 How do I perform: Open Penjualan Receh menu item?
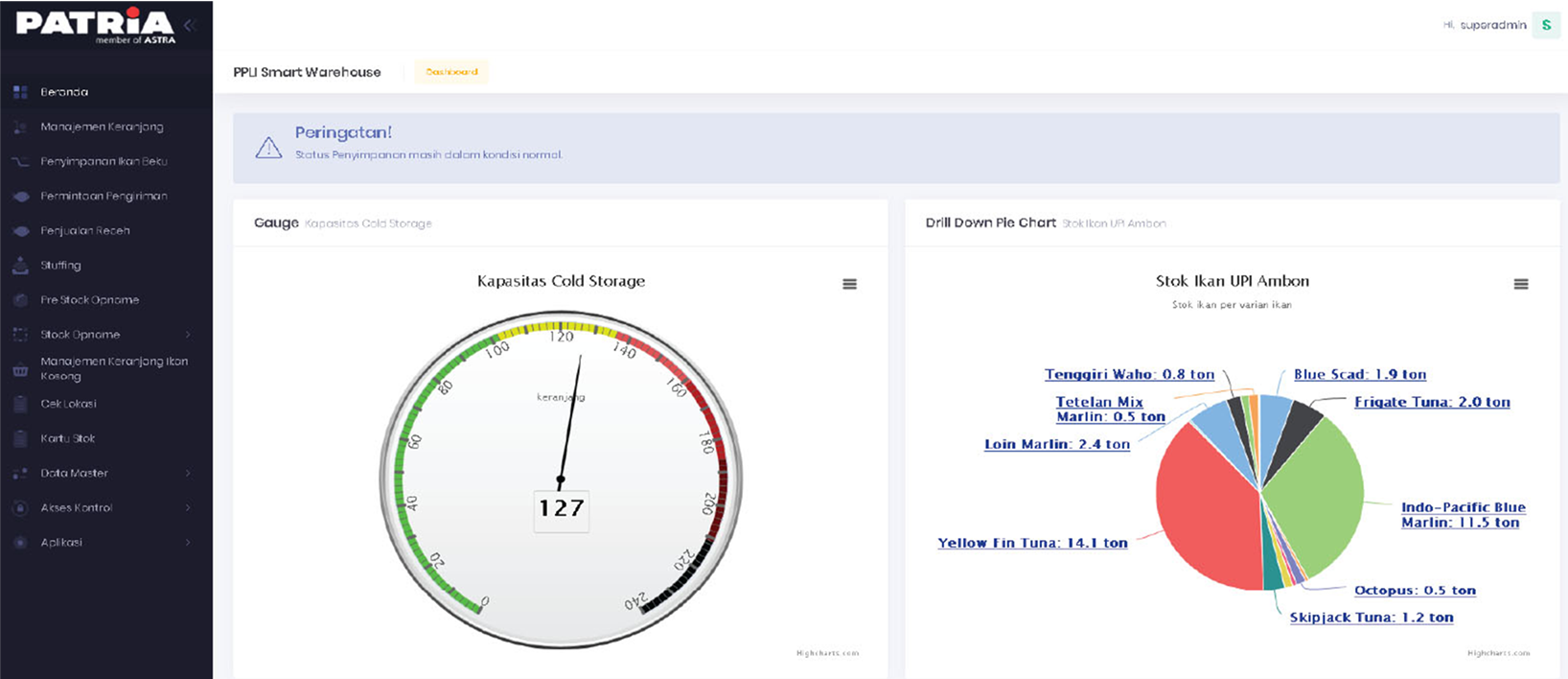click(x=85, y=231)
